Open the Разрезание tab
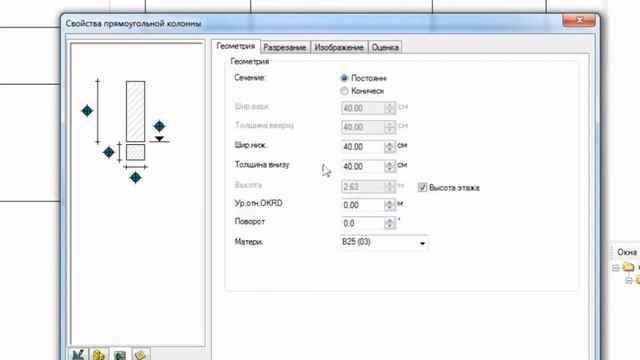The height and width of the screenshot is (360, 640). (284, 47)
